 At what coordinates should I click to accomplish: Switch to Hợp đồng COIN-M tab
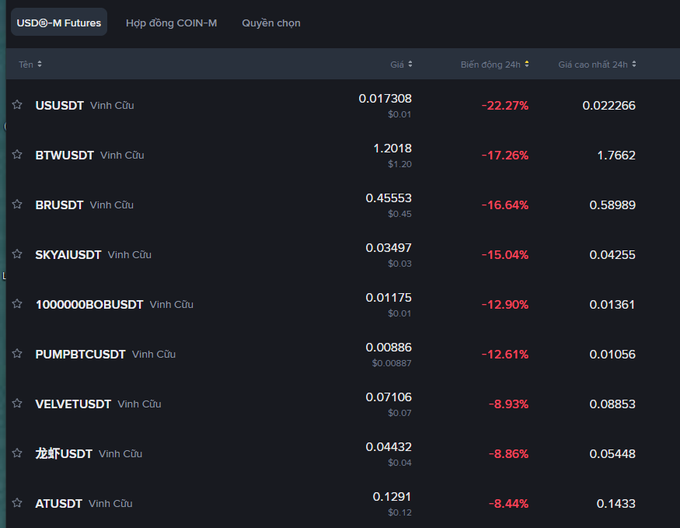171,23
